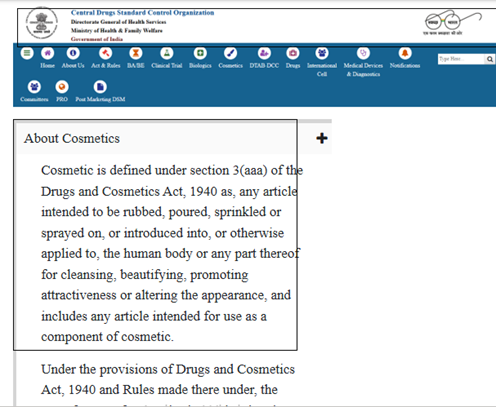Open the Notifications menu label
496x407 pixels.
(x=405, y=65)
